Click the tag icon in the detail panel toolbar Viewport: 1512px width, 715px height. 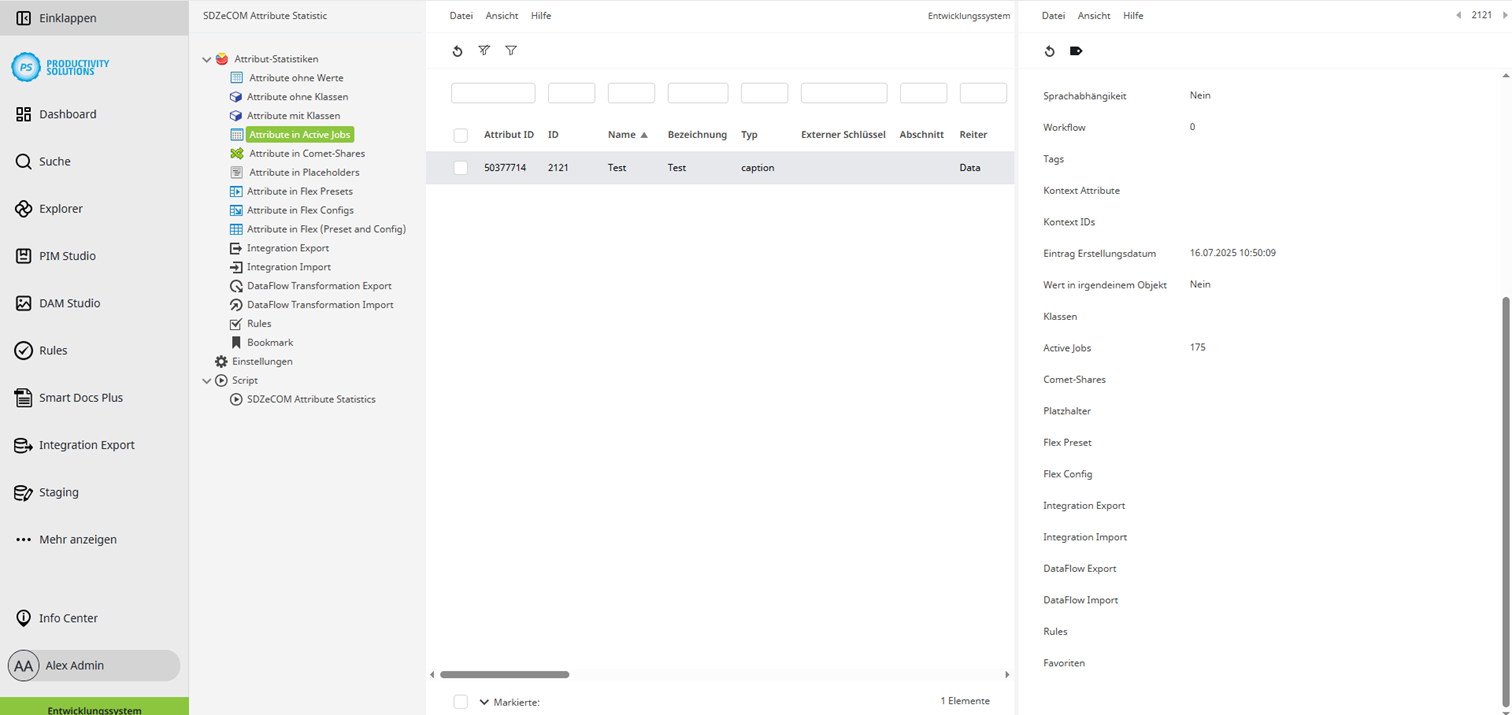(x=1074, y=50)
